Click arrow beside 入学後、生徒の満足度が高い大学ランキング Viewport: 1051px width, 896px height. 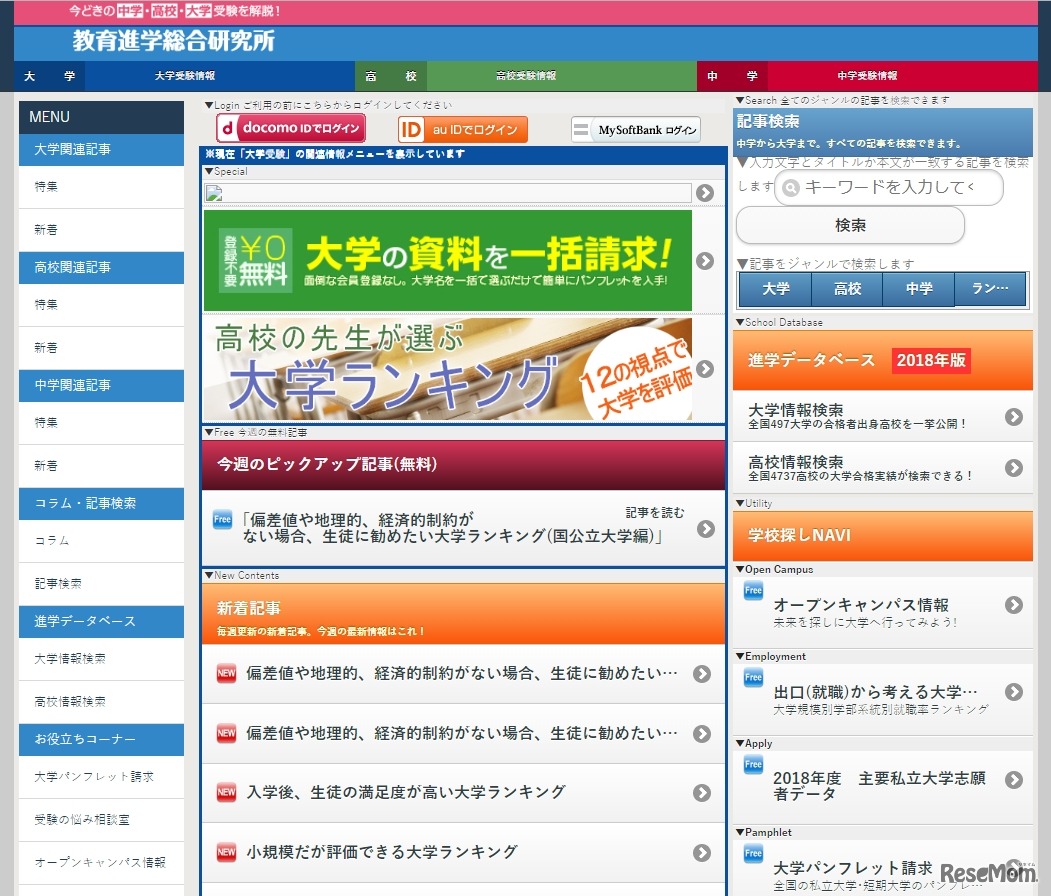[702, 793]
